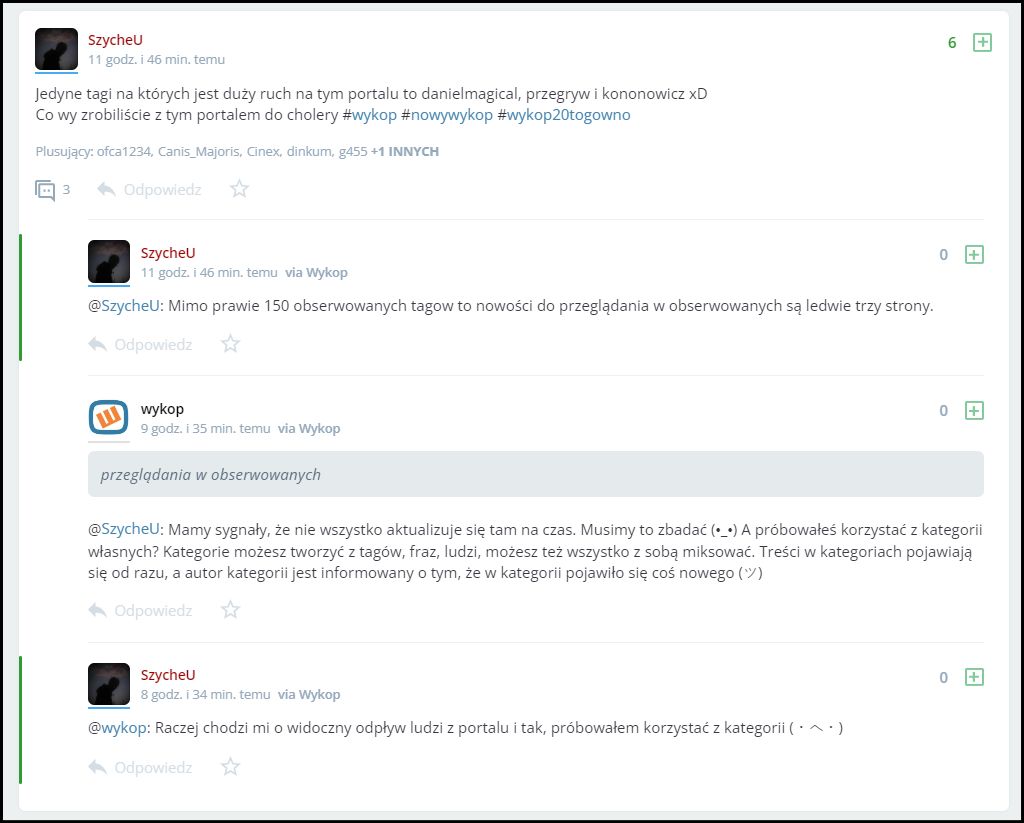
Task: Upvote SzycheU's last reply about odpływ ludzi
Action: tap(974, 677)
